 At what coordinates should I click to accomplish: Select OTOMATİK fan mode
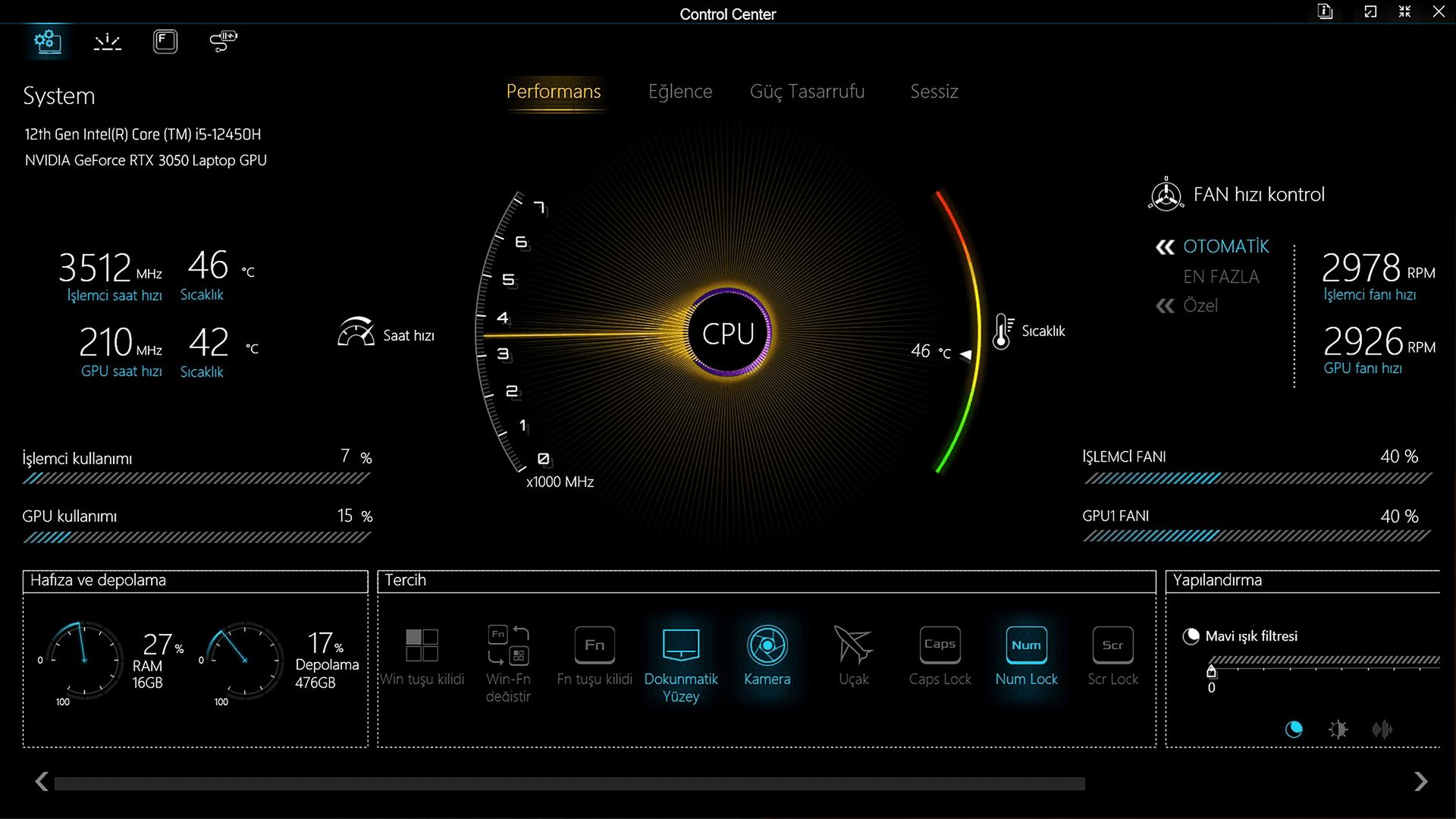pos(1225,247)
